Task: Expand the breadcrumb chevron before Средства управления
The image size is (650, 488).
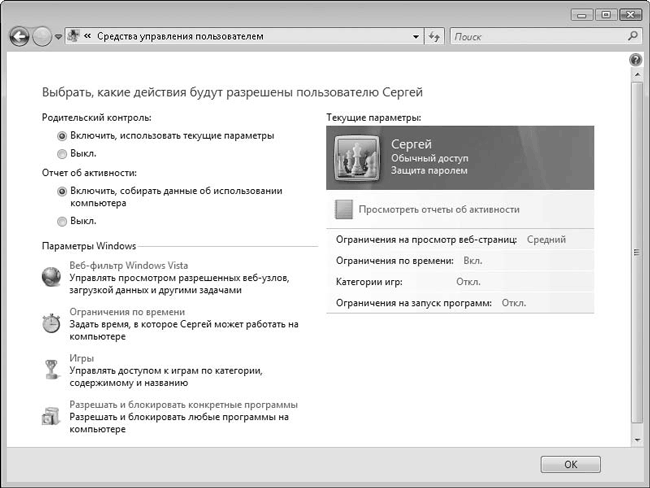Action: (88, 36)
